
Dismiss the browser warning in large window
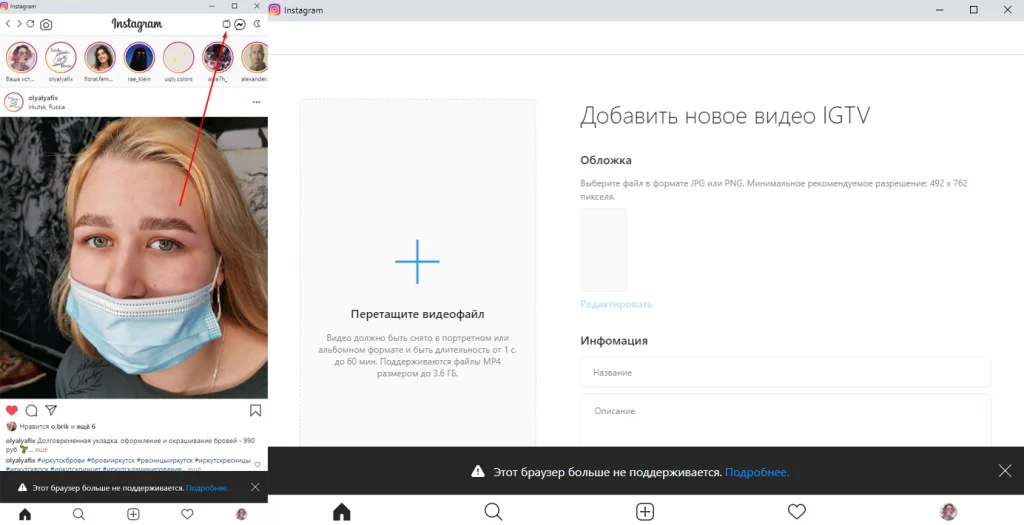pos(1004,471)
